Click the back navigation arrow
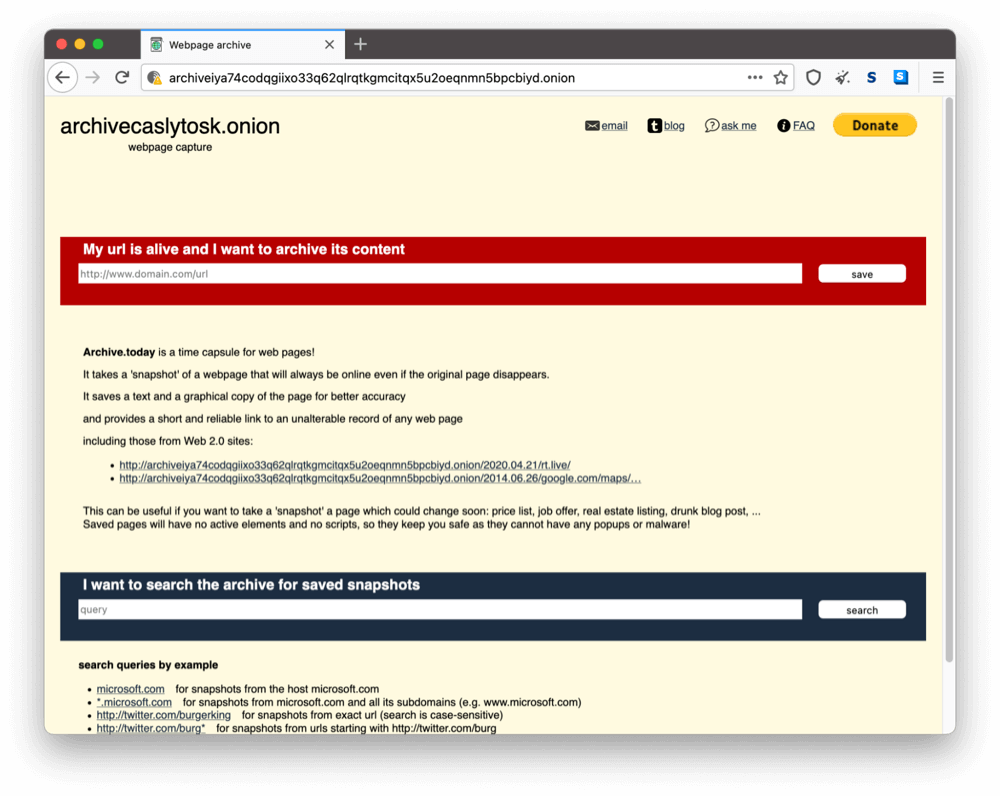Image resolution: width=1000 pixels, height=796 pixels. (62, 77)
